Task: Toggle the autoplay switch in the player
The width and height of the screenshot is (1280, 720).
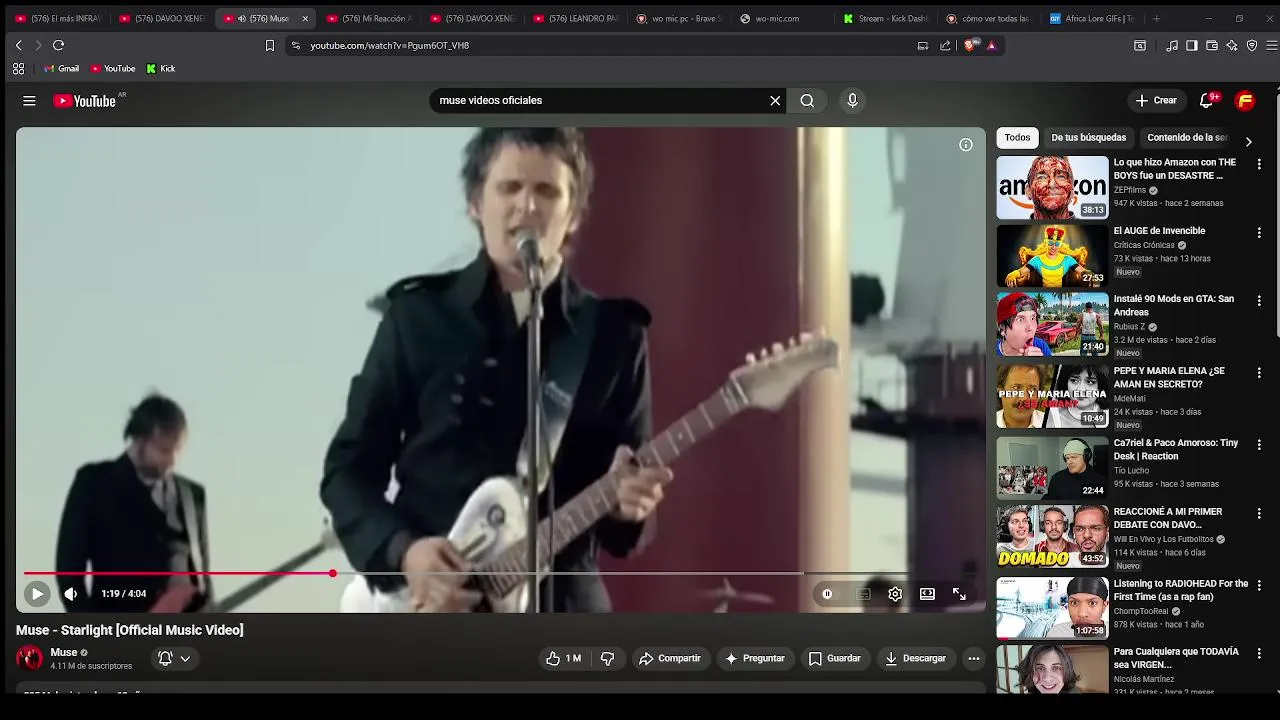Action: (828, 594)
